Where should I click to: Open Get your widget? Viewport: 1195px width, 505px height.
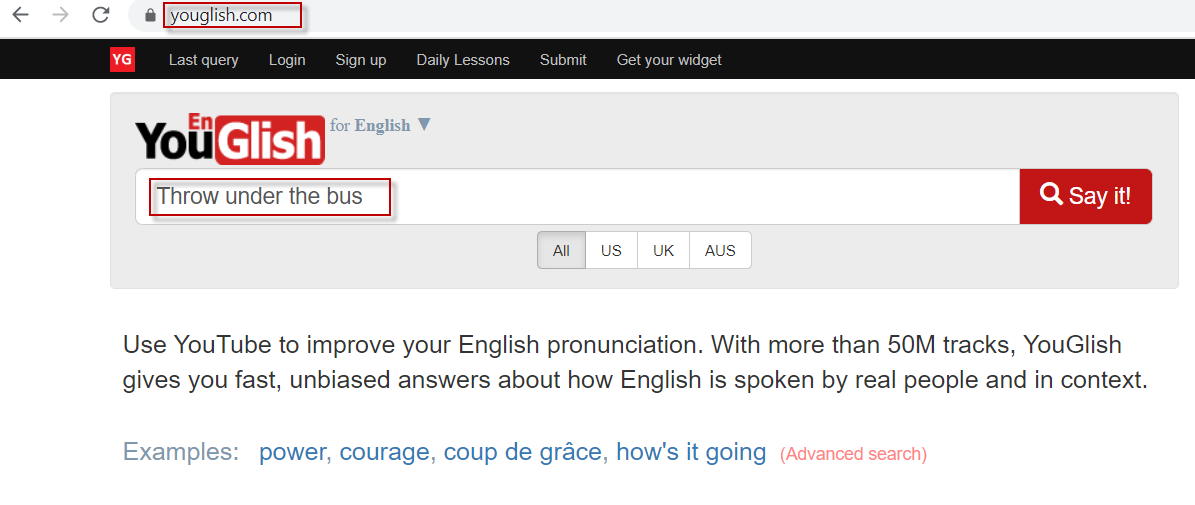[x=669, y=60]
